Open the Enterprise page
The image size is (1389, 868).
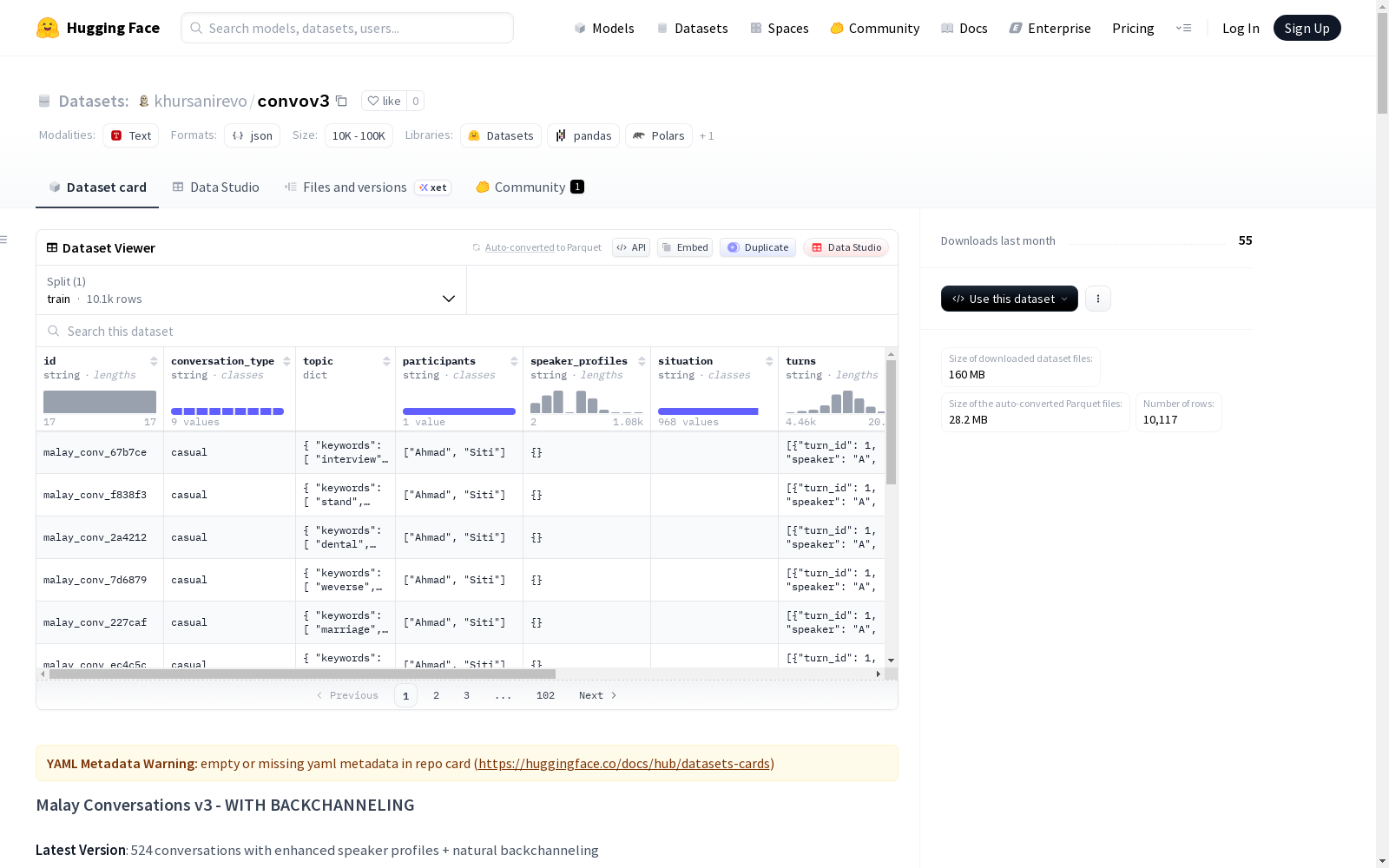pos(1050,28)
